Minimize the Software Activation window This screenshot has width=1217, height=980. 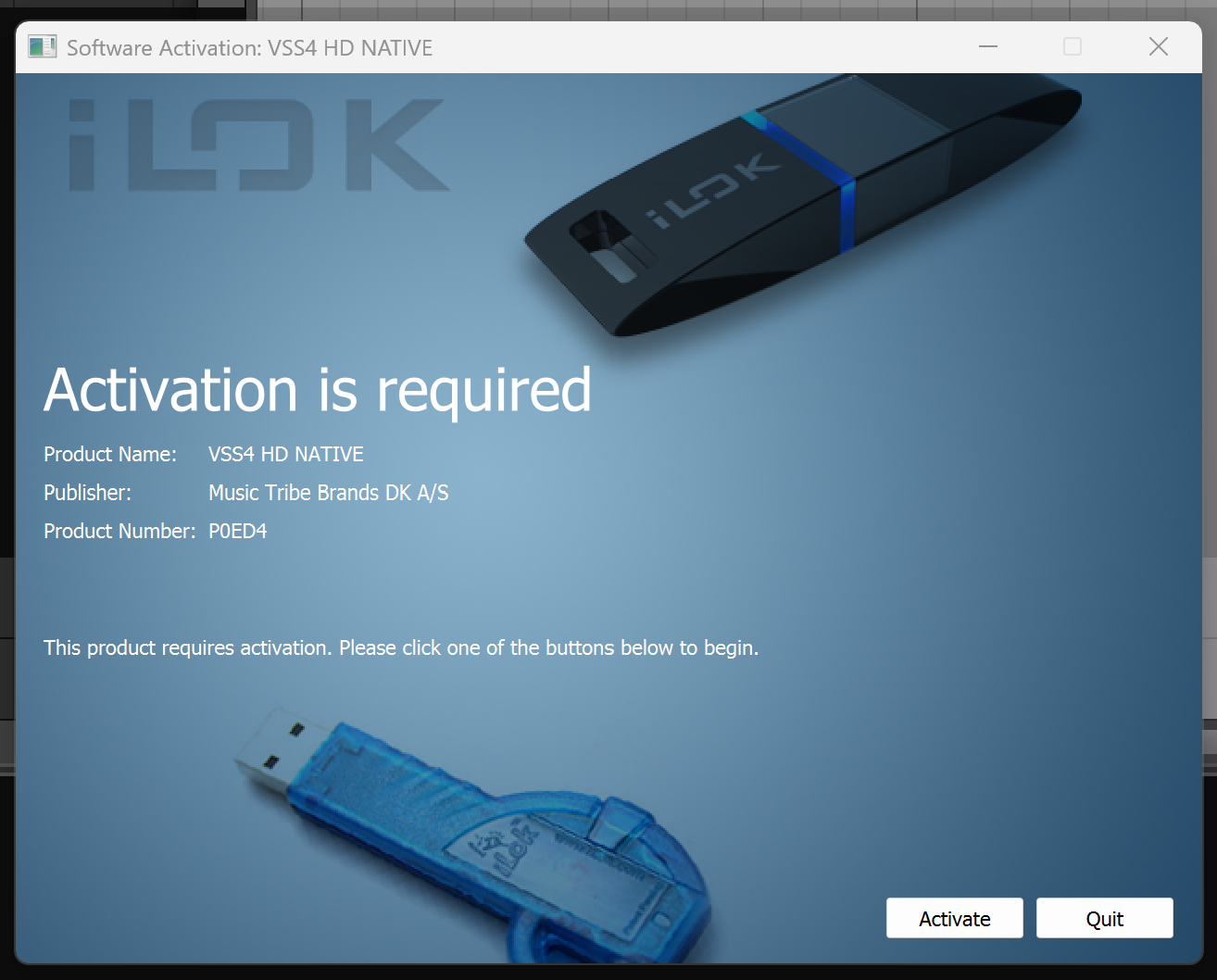[988, 47]
